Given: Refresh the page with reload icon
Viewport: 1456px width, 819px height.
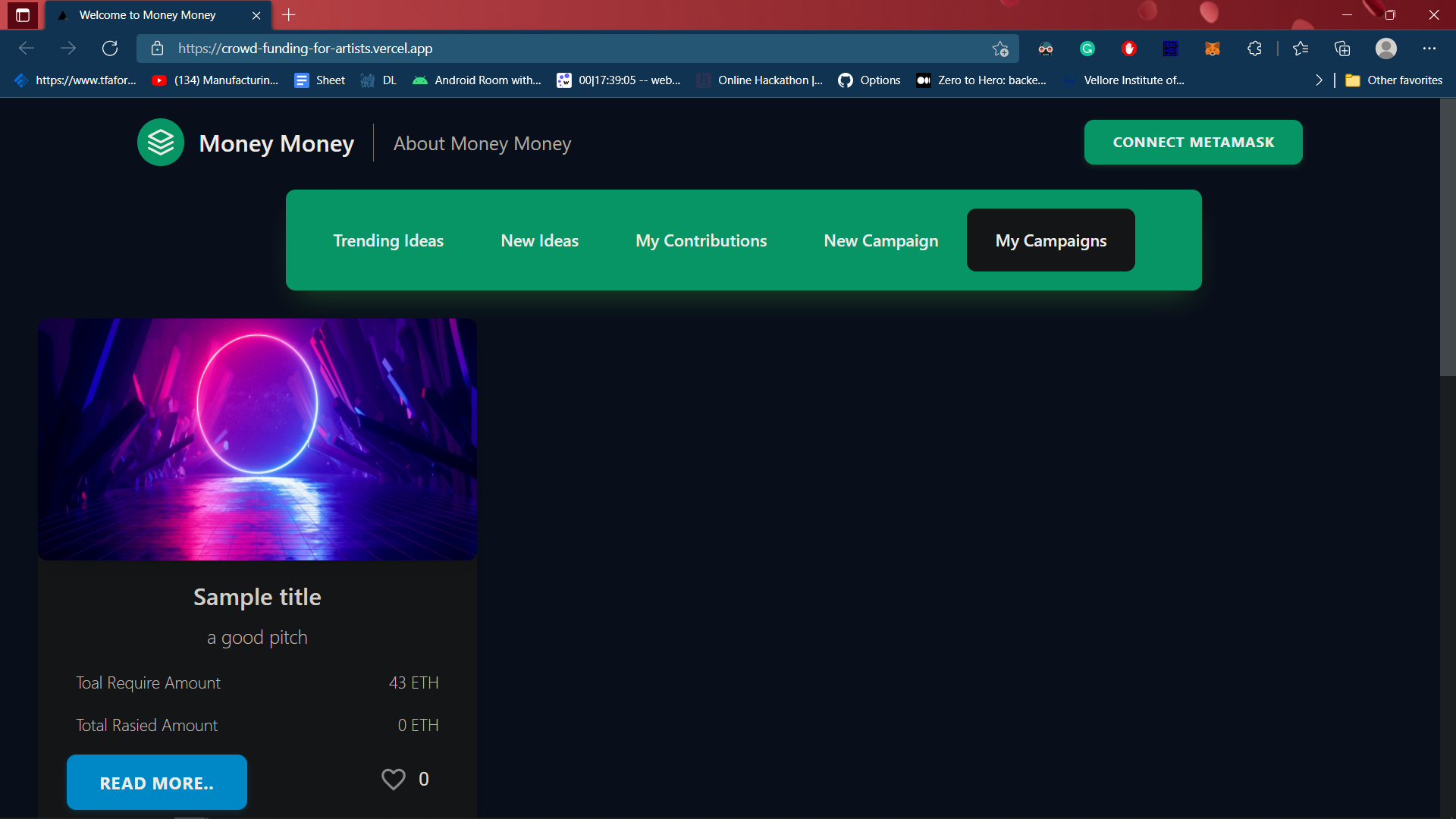Looking at the screenshot, I should (x=110, y=49).
